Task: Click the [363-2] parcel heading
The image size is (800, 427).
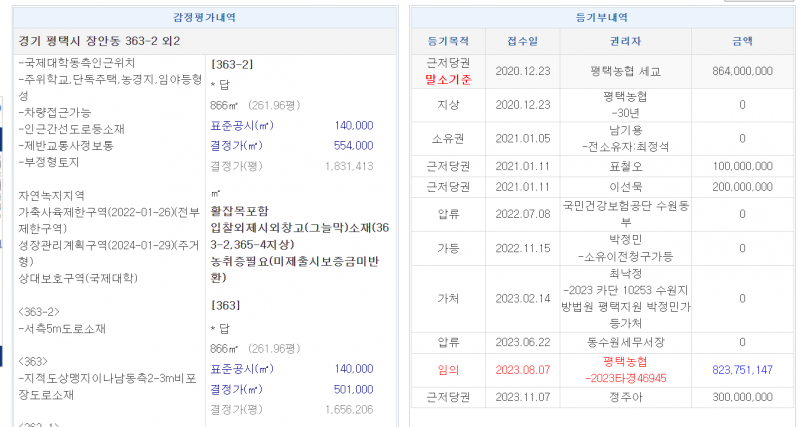Action: tap(231, 63)
